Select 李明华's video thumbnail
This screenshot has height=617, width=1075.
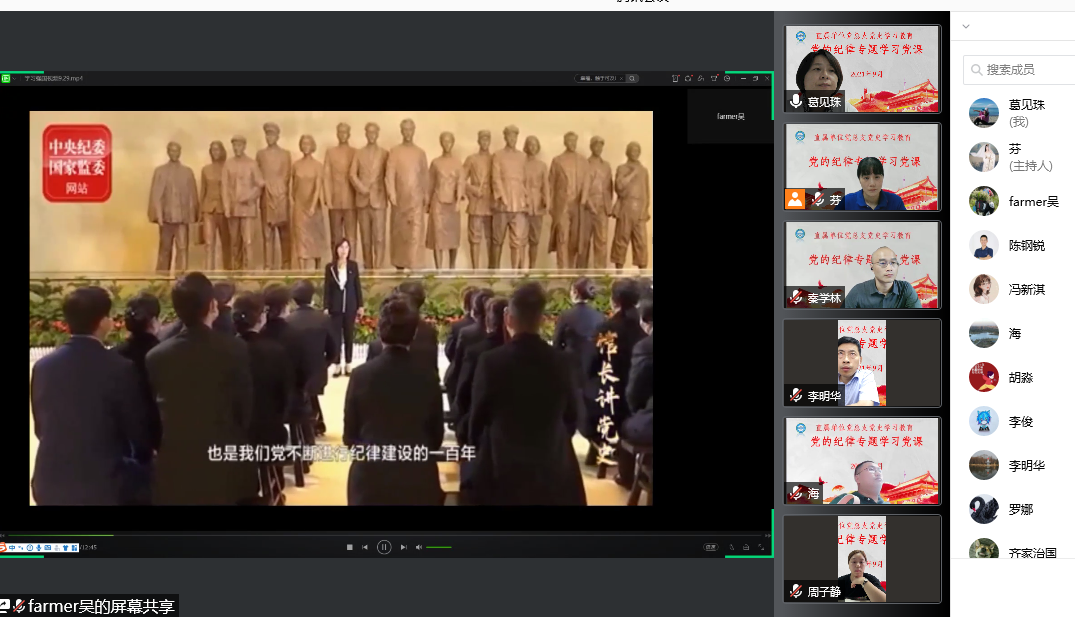[862, 362]
